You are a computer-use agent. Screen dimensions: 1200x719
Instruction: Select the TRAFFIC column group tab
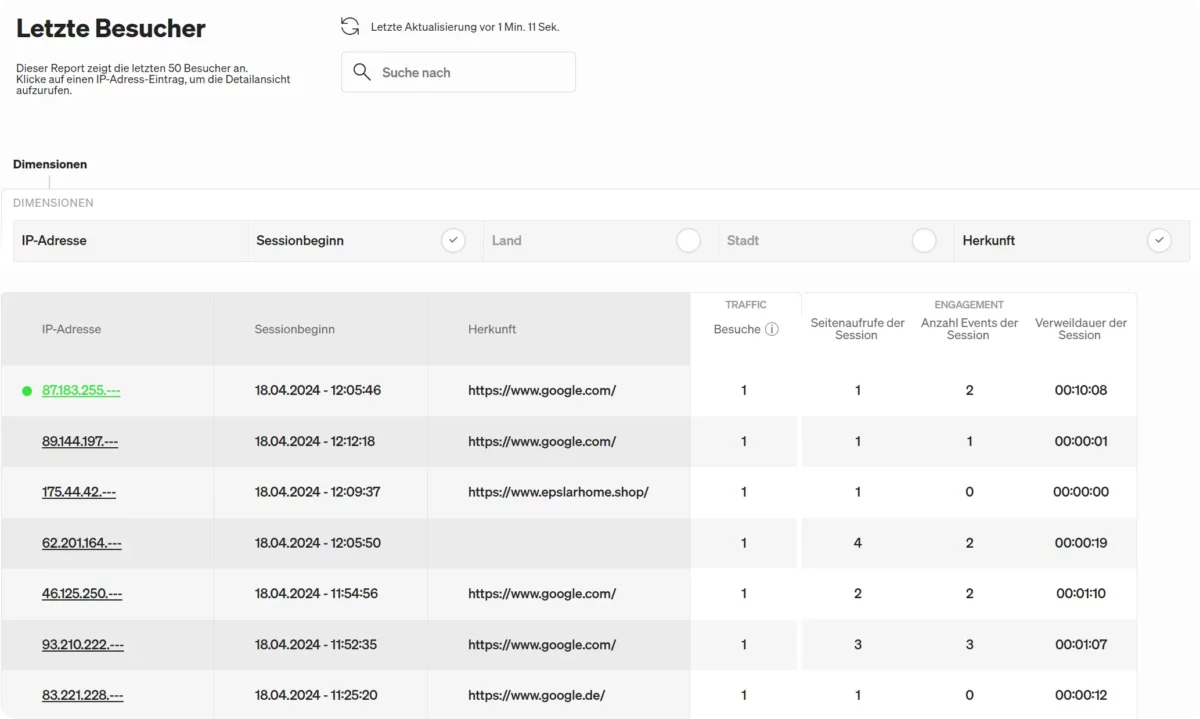click(x=745, y=305)
